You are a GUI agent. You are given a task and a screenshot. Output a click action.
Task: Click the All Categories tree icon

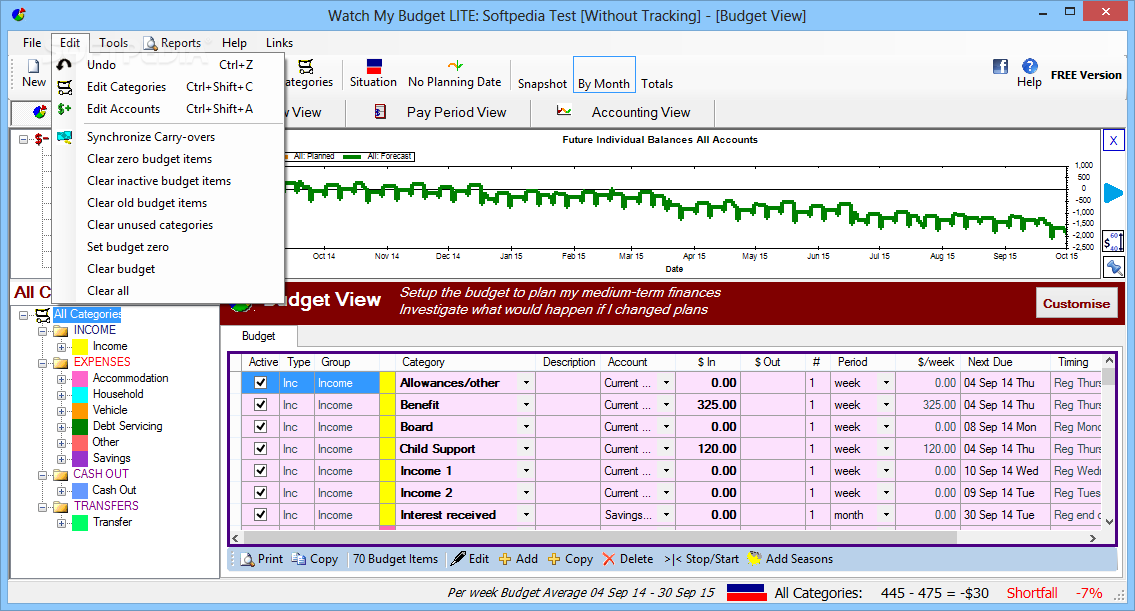[x=43, y=314]
